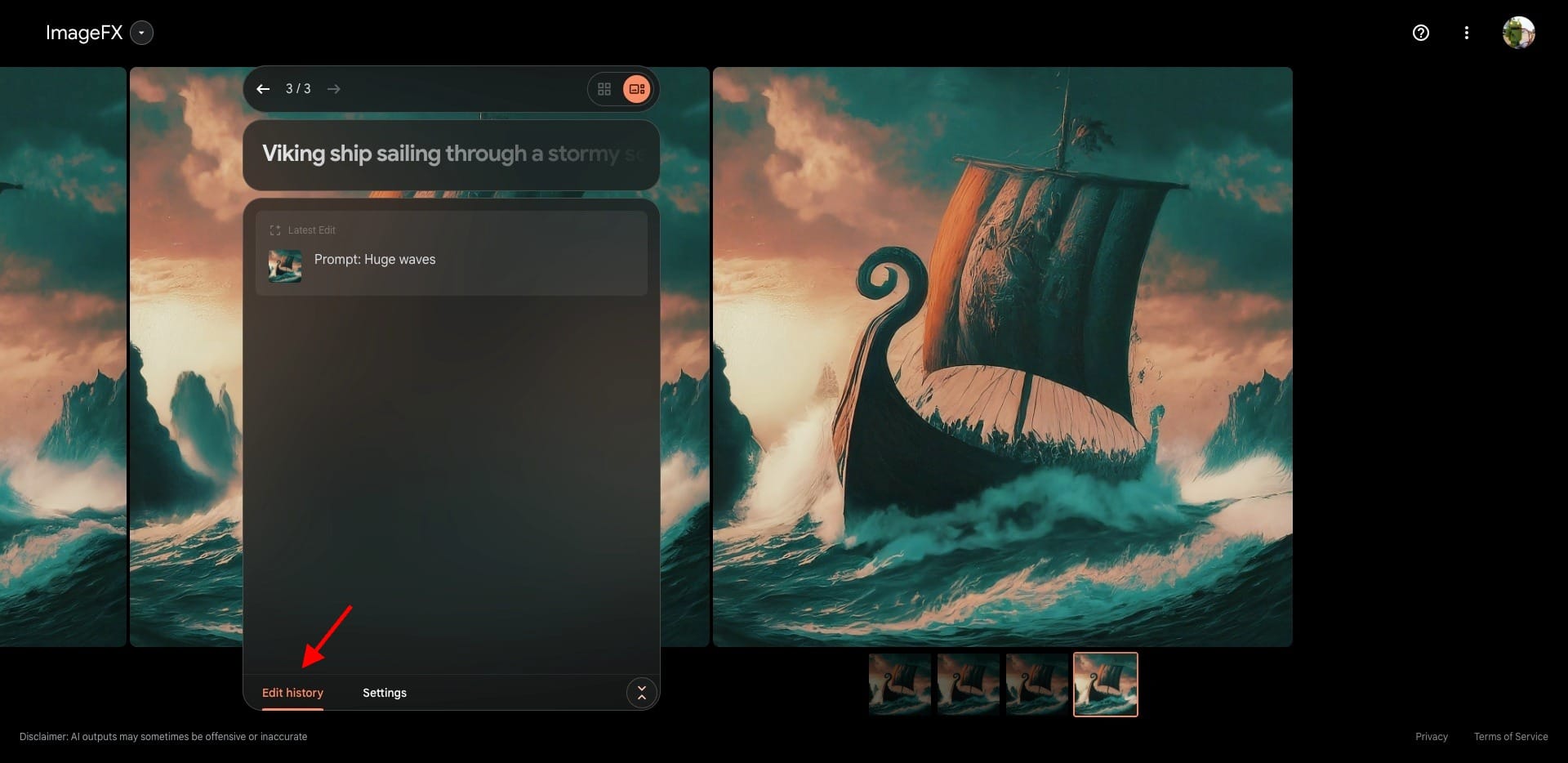This screenshot has height=763, width=1568.
Task: Edit the Viking ship prompt text
Action: 452,154
